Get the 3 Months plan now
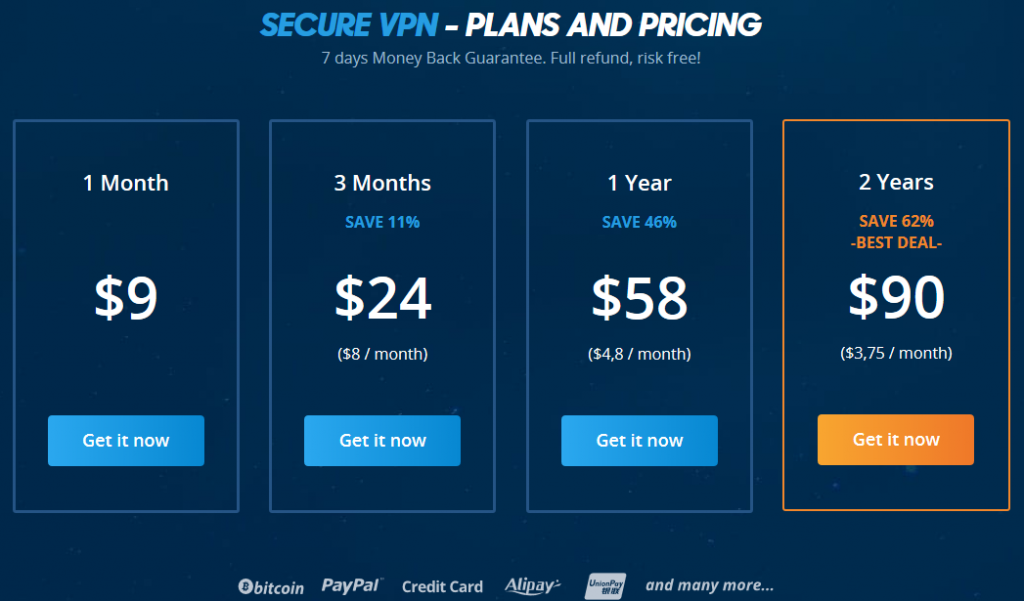 382,440
